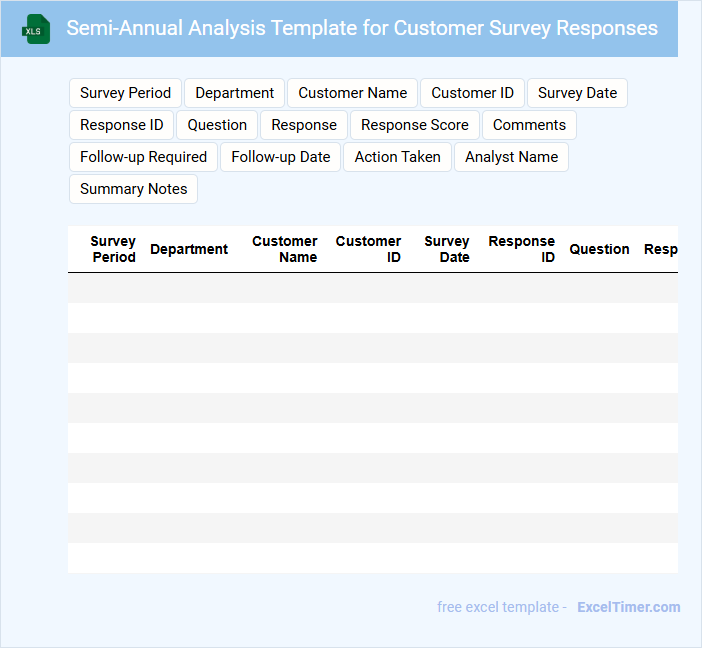
Task: Click the Analyst Name tag
Action: [x=511, y=157]
